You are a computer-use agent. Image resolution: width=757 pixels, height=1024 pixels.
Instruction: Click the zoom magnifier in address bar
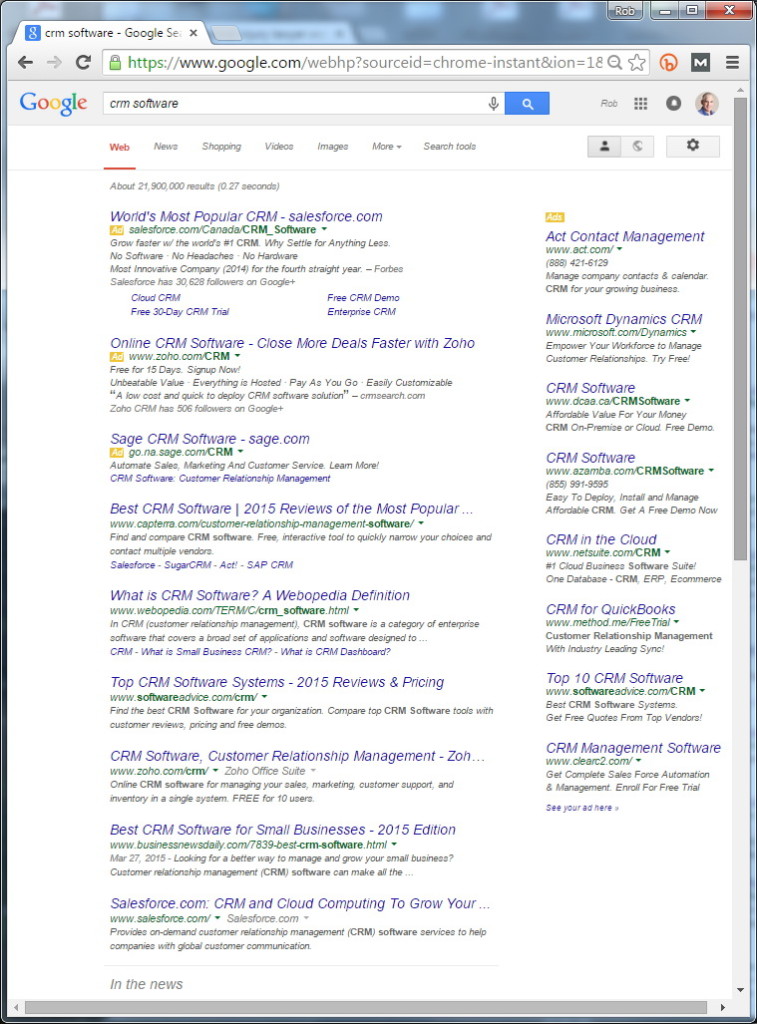615,63
